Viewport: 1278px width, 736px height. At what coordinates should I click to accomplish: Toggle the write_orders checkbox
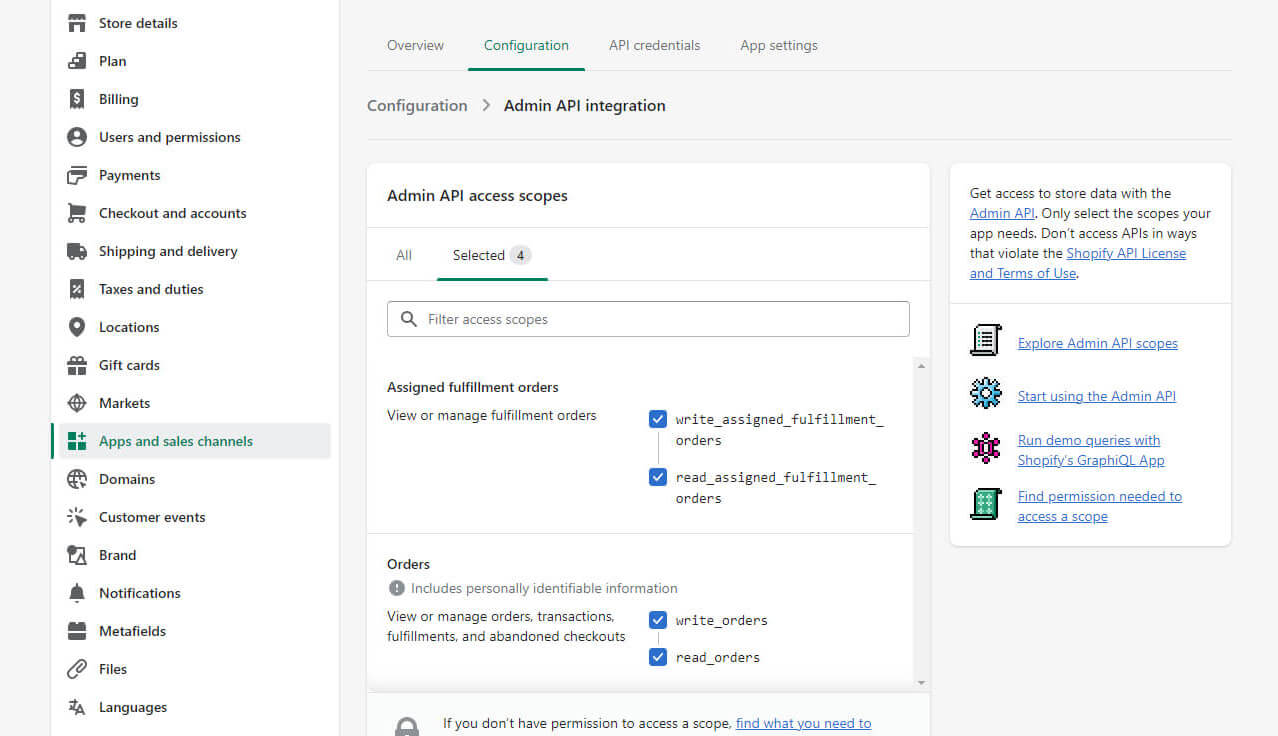click(x=658, y=620)
